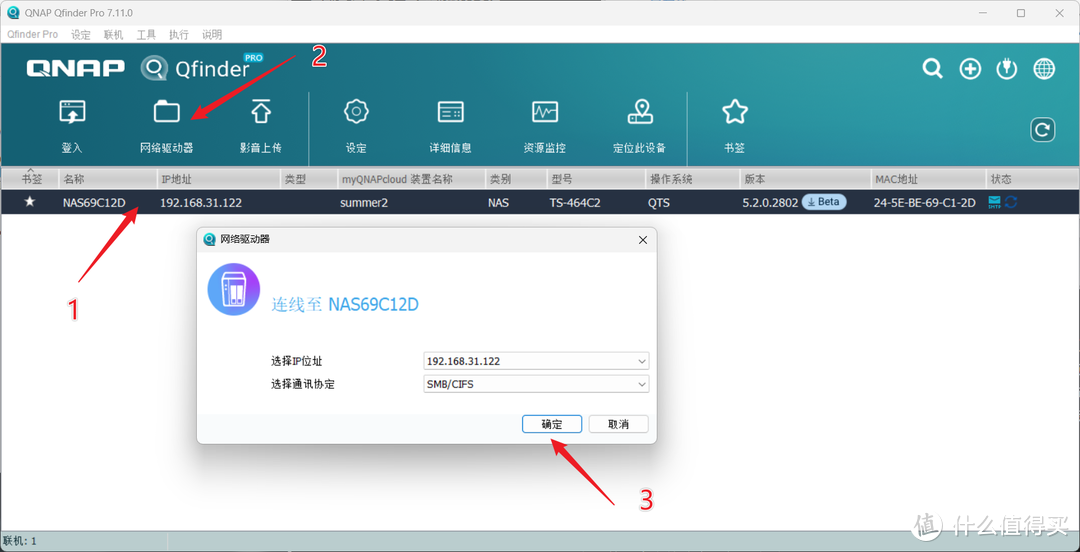
Task: Open the 说明 help menu
Action: click(x=211, y=34)
